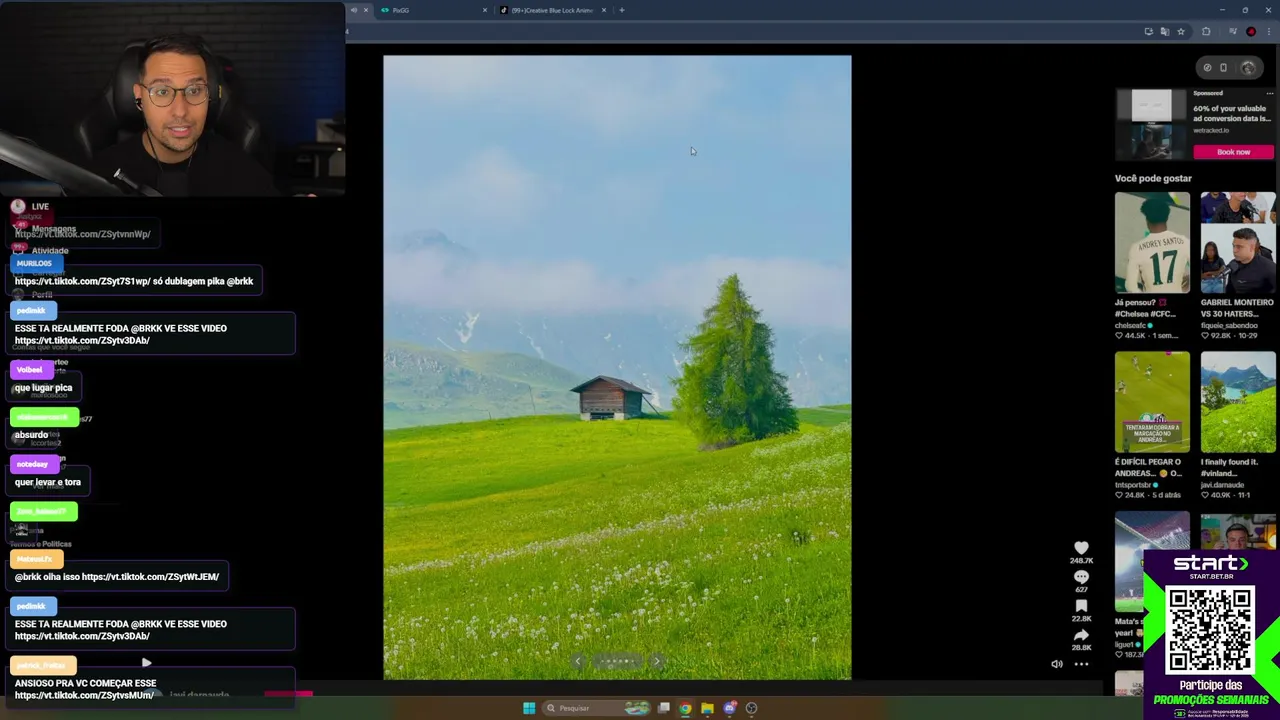Image resolution: width=1280 pixels, height=720 pixels.
Task: Open Chrome from the taskbar
Action: click(x=685, y=708)
